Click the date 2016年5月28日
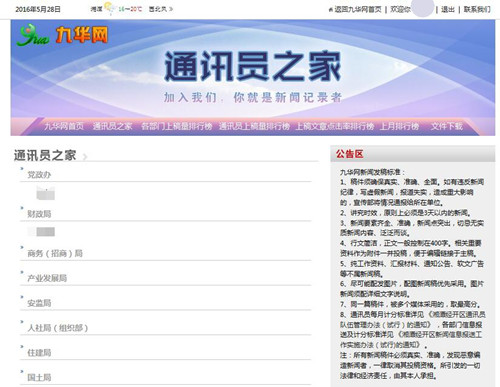500x387 pixels. tap(38, 9)
